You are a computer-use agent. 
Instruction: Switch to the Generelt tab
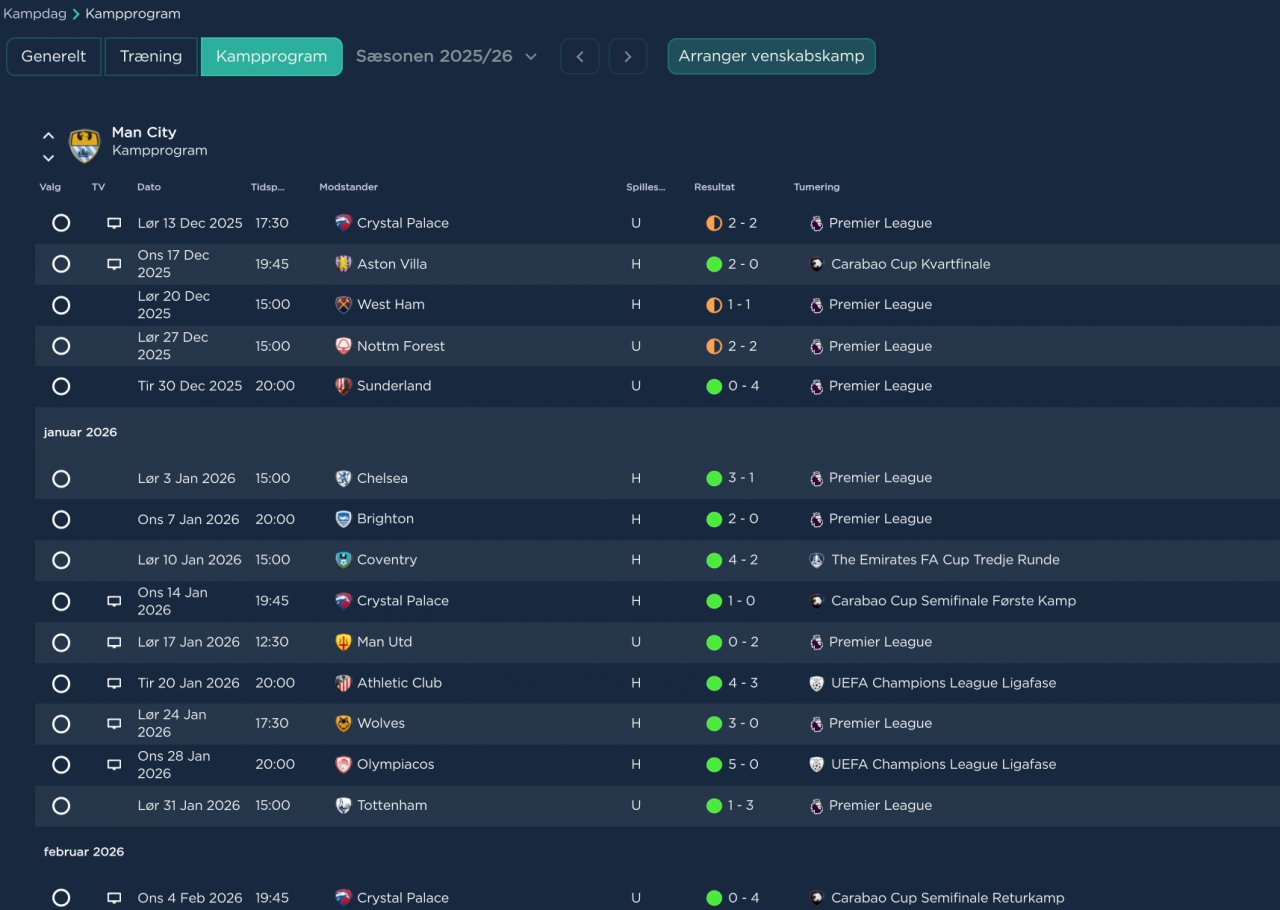[x=54, y=56]
